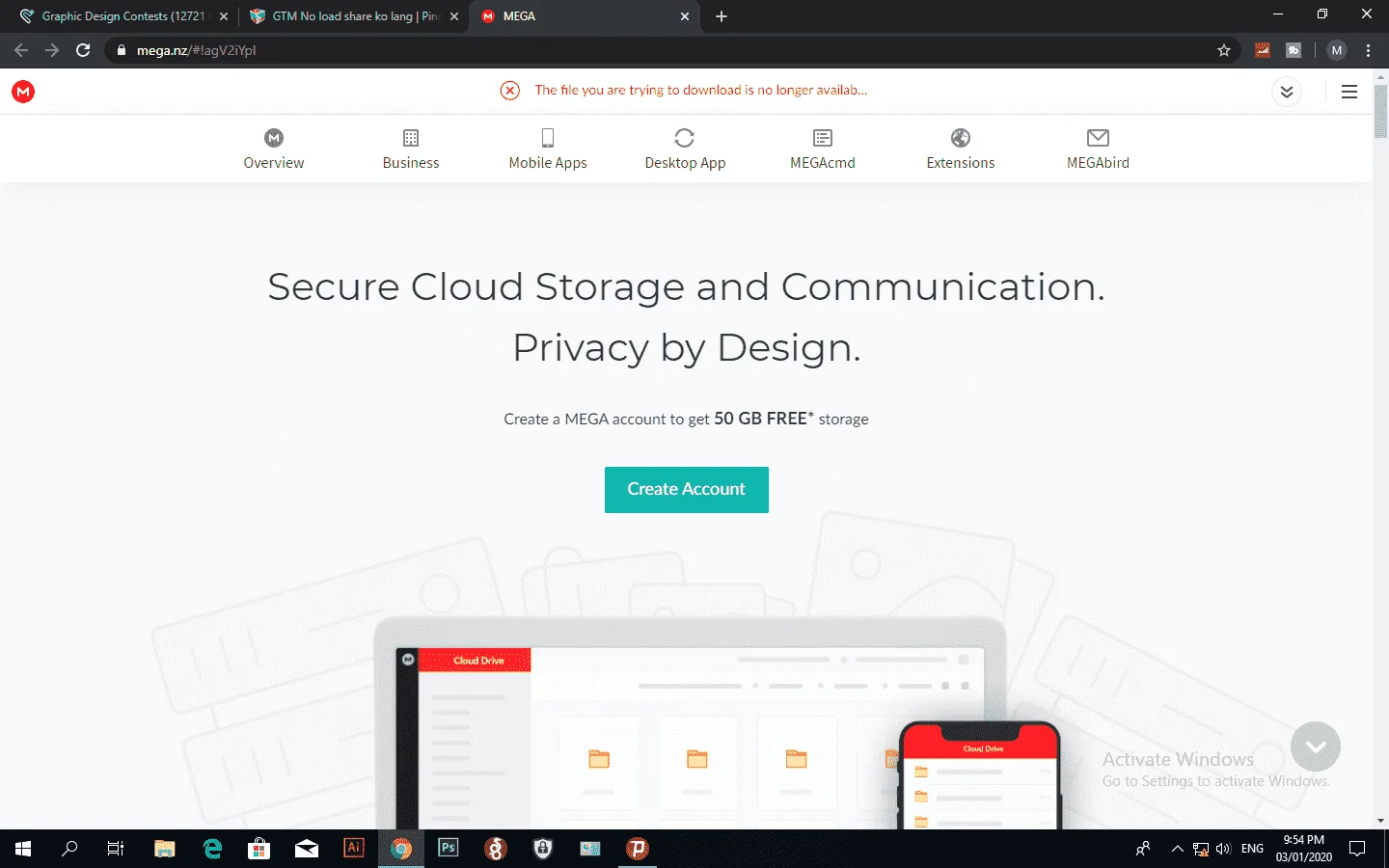
Task: Bookmark this page with the star icon
Action: (1224, 50)
